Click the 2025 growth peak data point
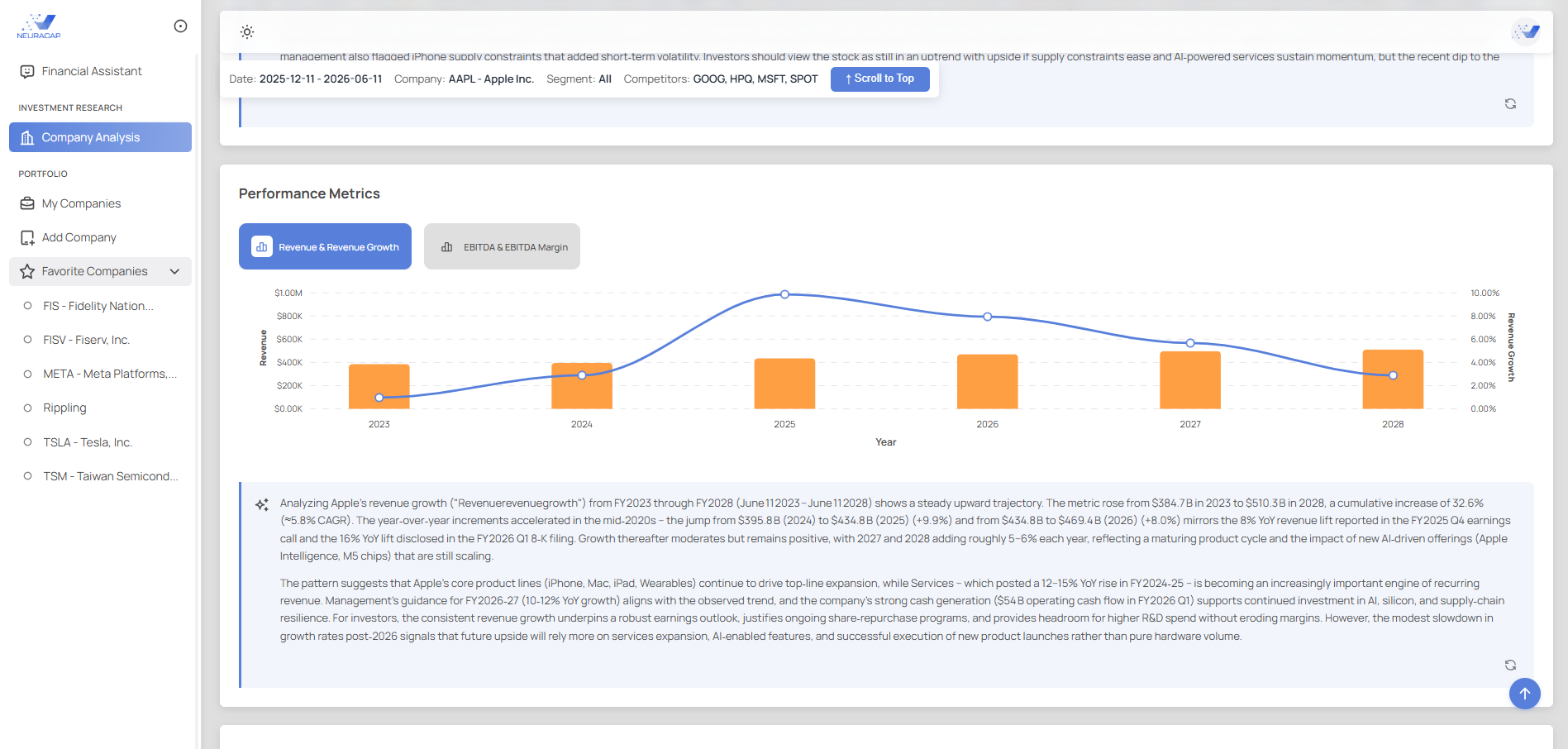The image size is (1568, 749). click(x=784, y=294)
